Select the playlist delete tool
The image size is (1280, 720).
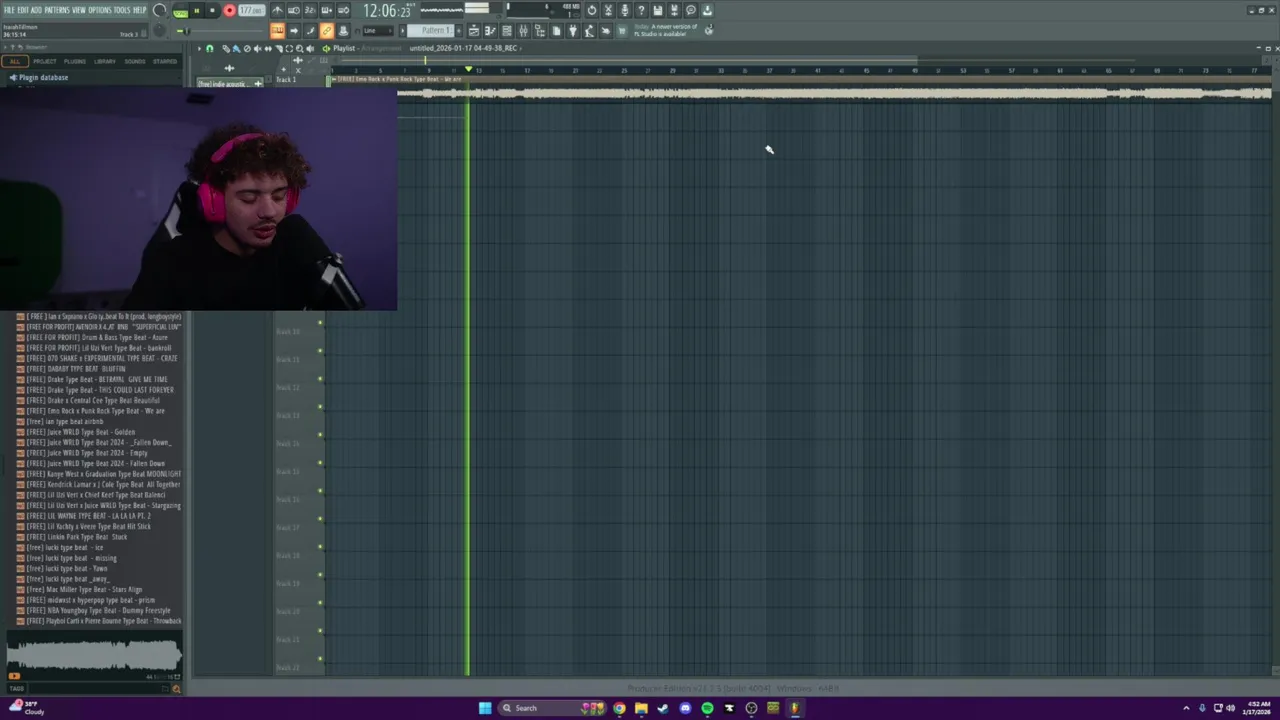247,49
